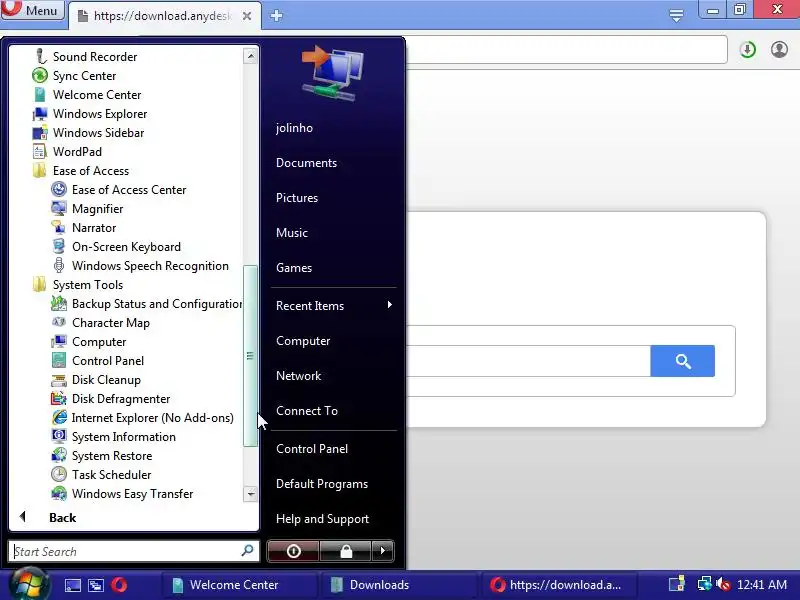Click the search magnifier in Start Search
800x600 pixels.
[x=247, y=551]
